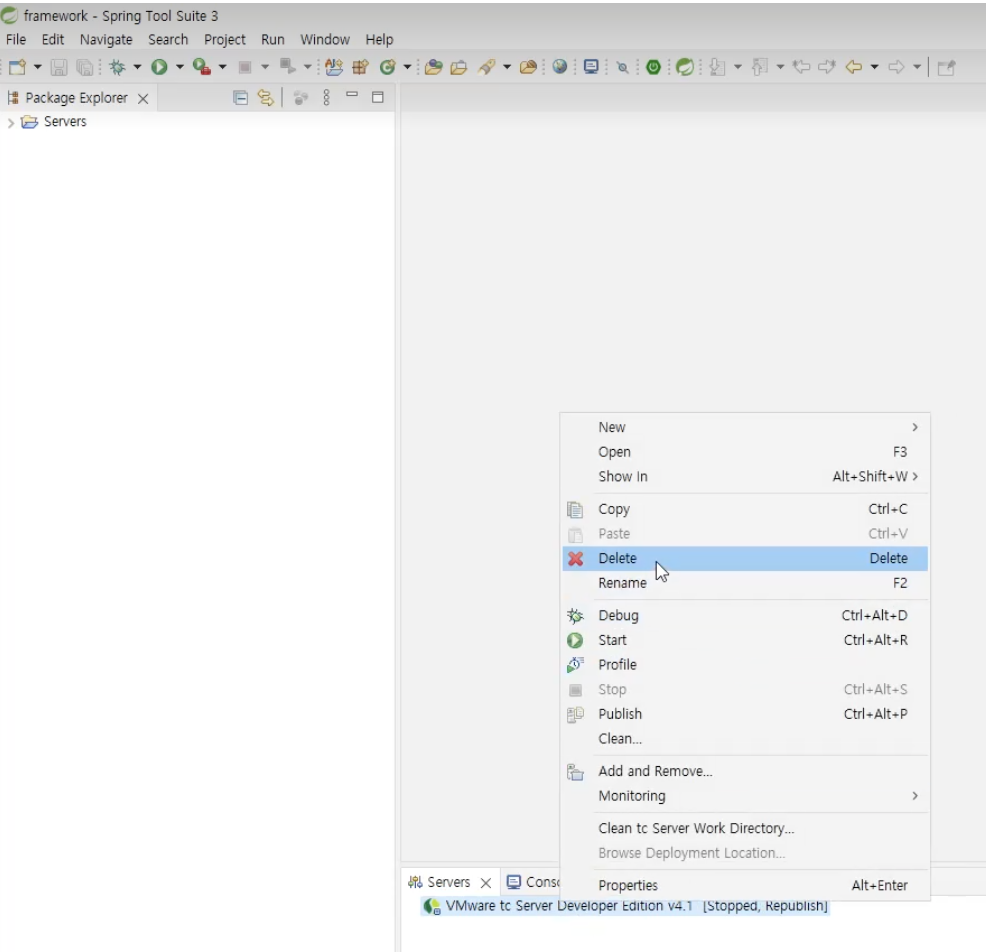Open the Navigate menu
The height and width of the screenshot is (952, 986).
106,39
